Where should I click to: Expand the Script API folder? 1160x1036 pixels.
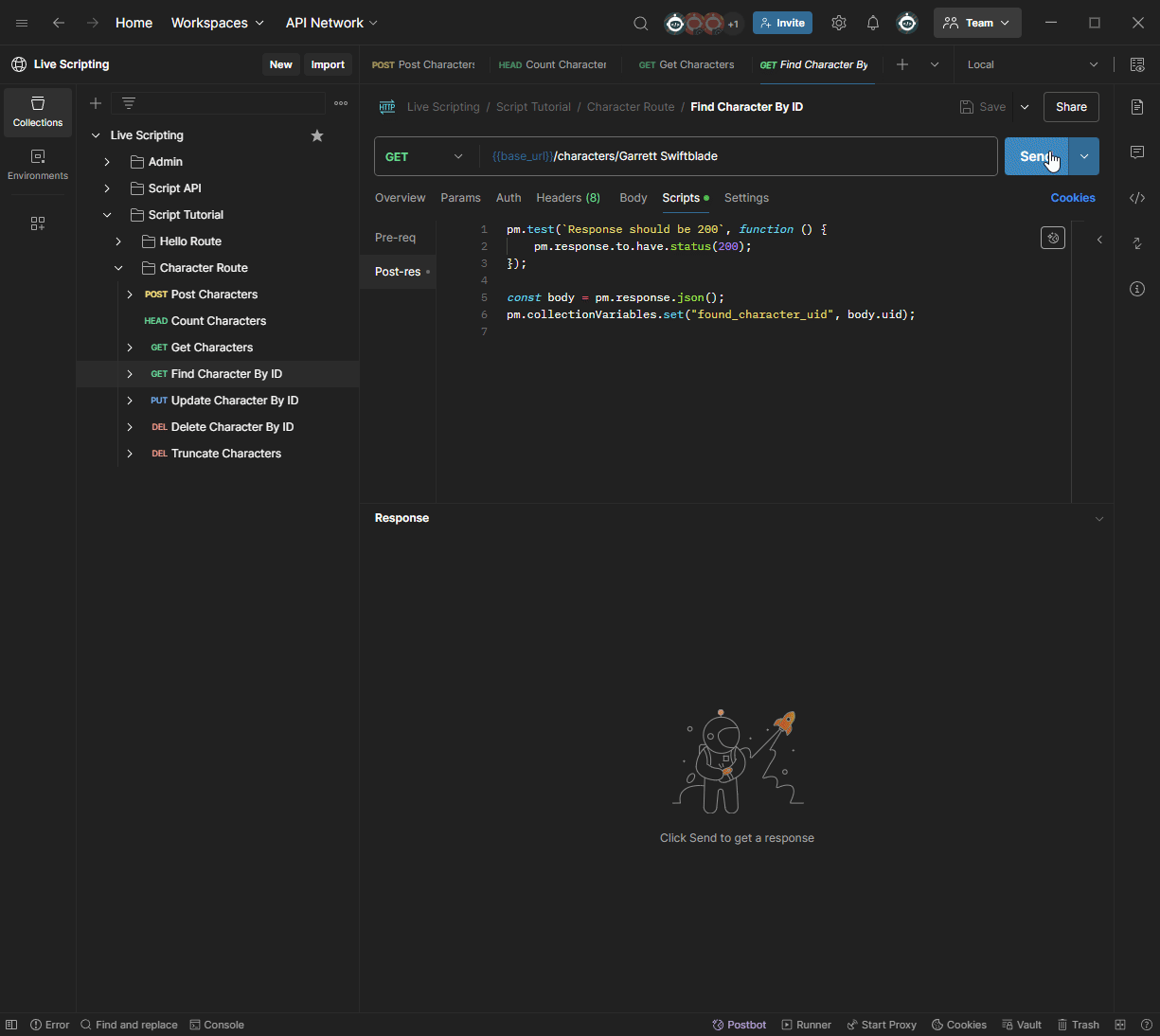(x=107, y=188)
